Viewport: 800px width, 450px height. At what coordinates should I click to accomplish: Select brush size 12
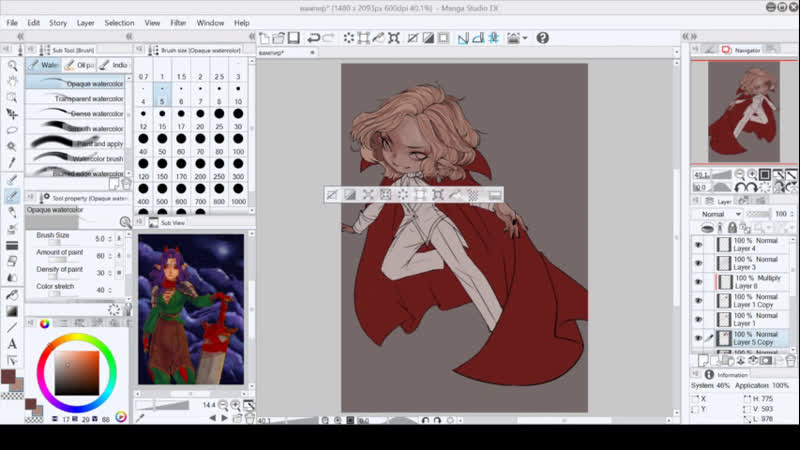(143, 118)
